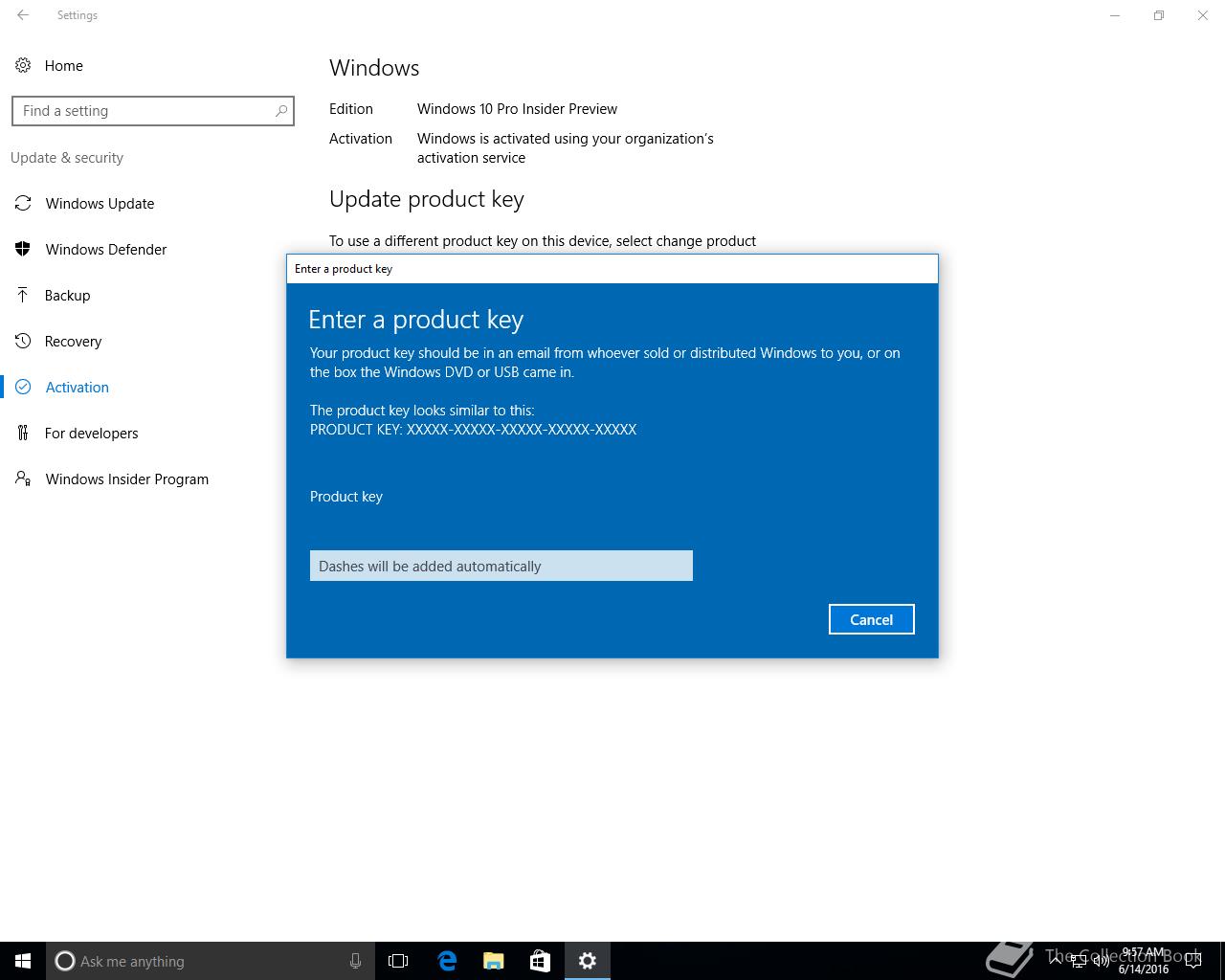Viewport: 1225px width, 980px height.
Task: Click Ask me anything search box
Action: (209, 961)
